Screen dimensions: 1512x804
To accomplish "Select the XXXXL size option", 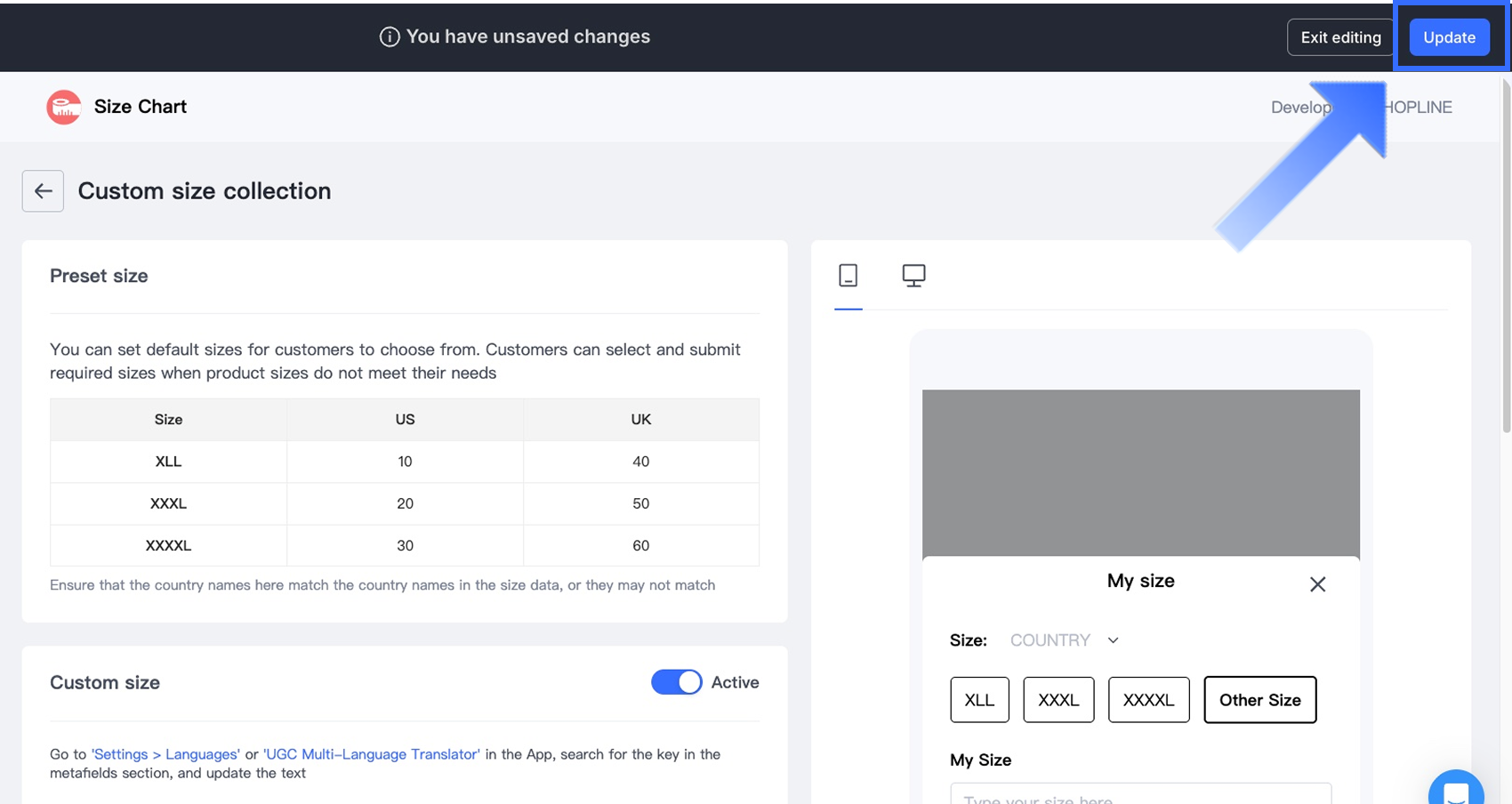I will pos(1148,700).
